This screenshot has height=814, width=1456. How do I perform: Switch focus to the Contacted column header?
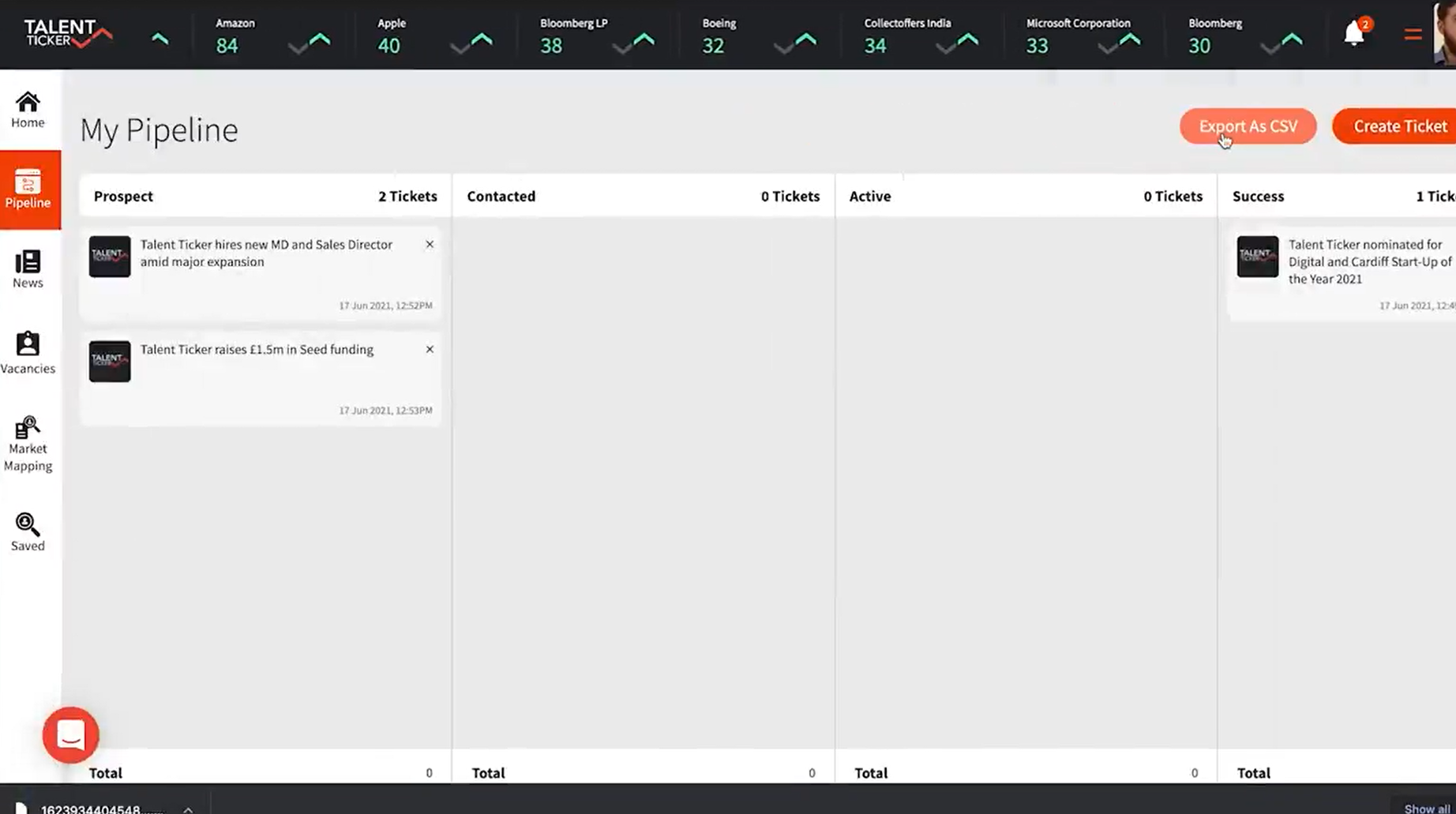pyautogui.click(x=501, y=196)
